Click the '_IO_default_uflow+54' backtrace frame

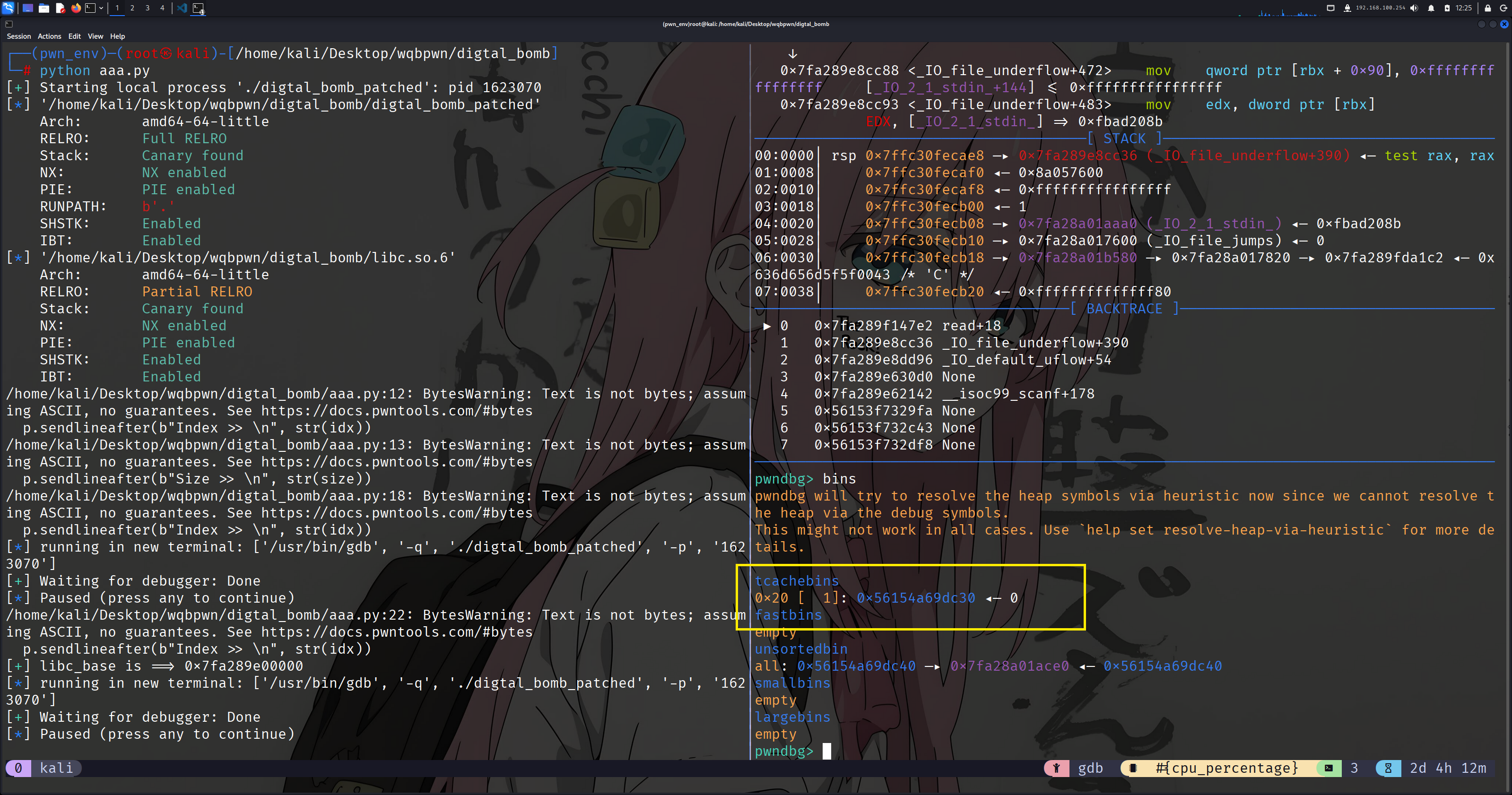click(x=1026, y=360)
